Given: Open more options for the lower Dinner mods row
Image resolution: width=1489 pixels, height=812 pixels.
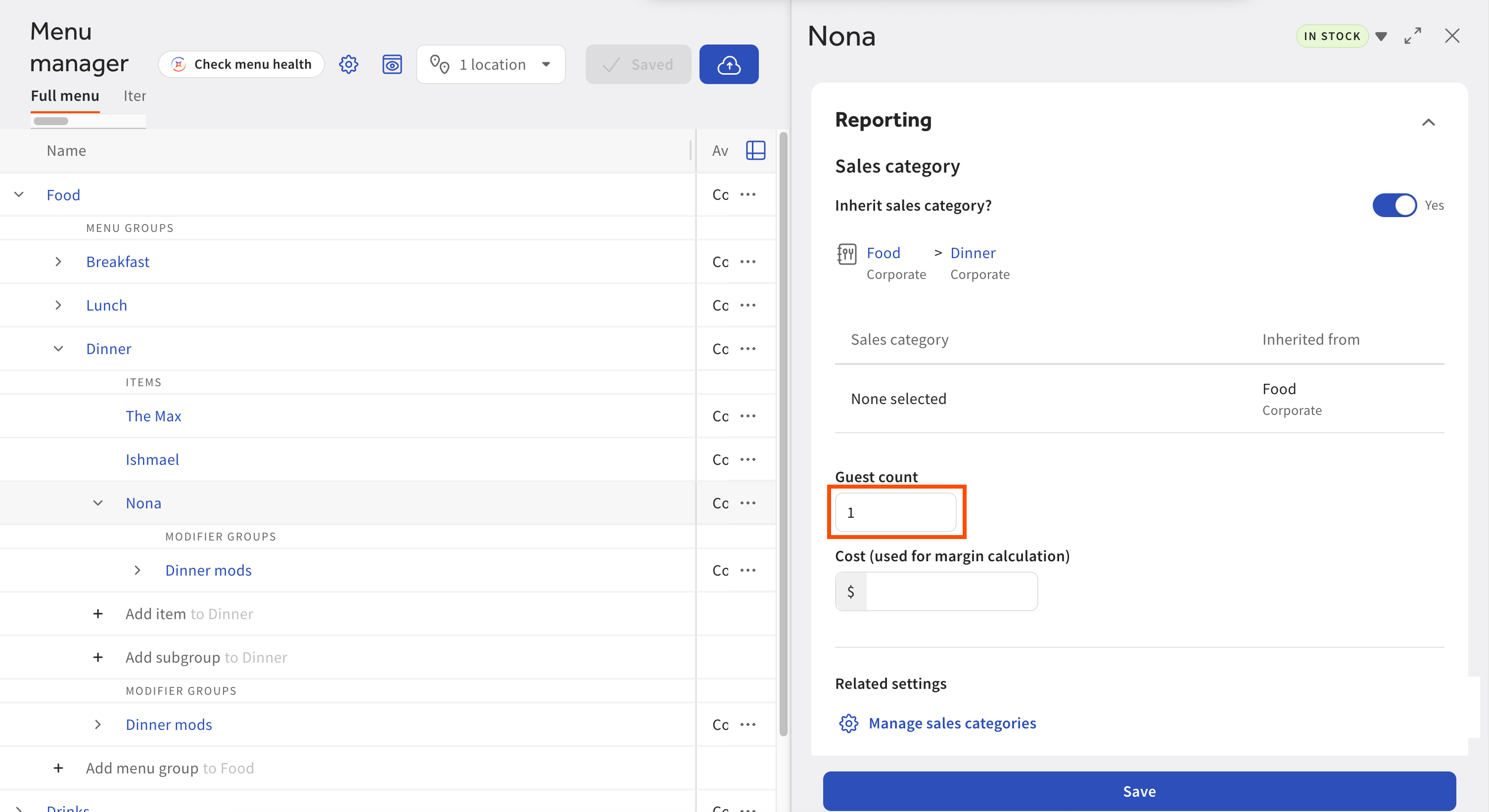Looking at the screenshot, I should (748, 724).
